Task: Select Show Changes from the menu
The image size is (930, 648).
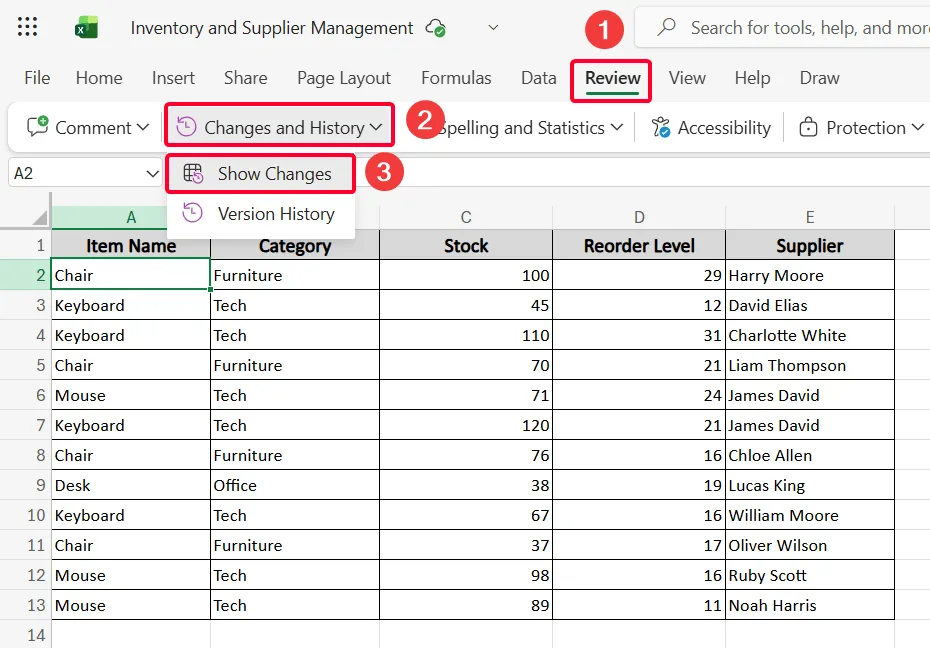Action: pyautogui.click(x=260, y=173)
